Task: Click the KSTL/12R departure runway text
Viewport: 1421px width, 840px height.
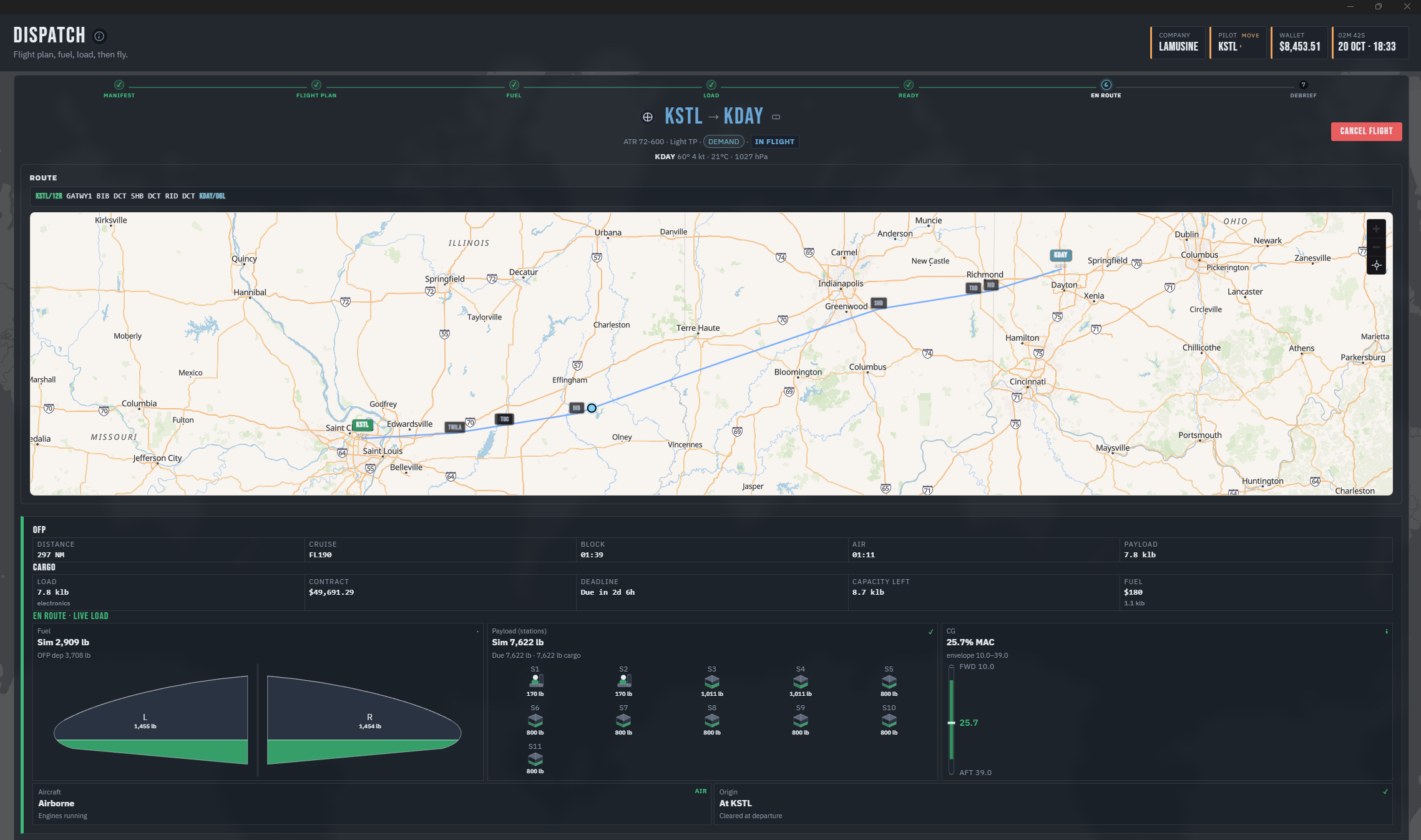Action: (x=49, y=196)
